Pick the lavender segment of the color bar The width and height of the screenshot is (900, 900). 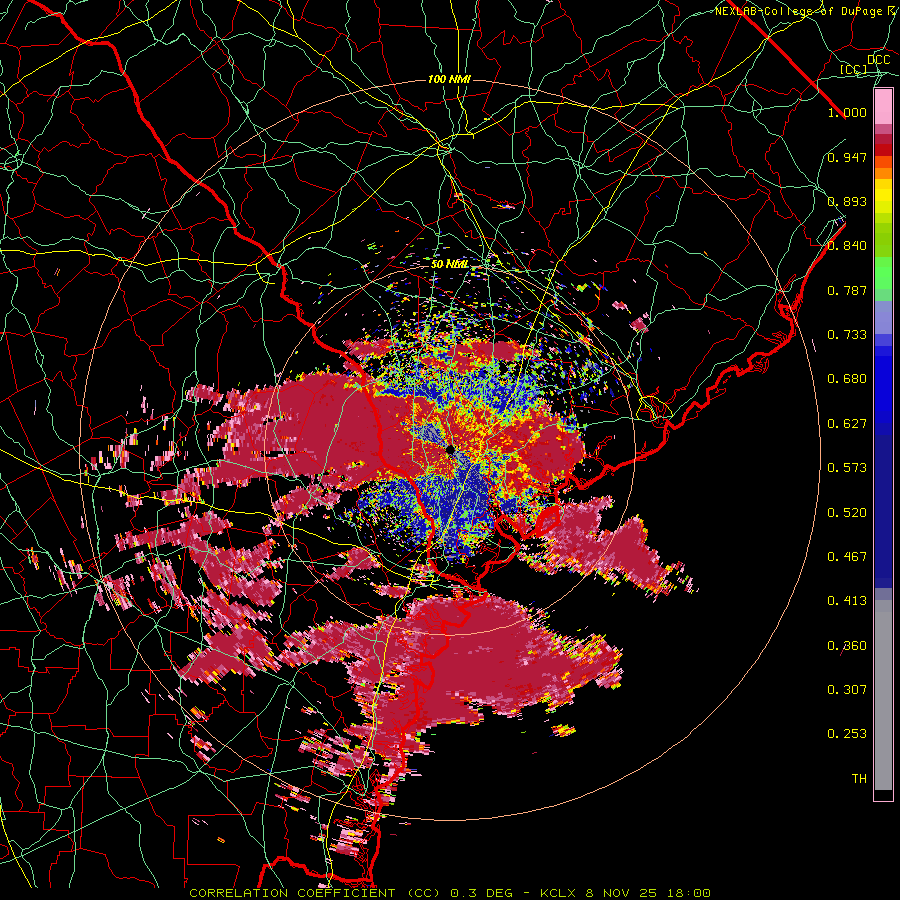tap(883, 317)
